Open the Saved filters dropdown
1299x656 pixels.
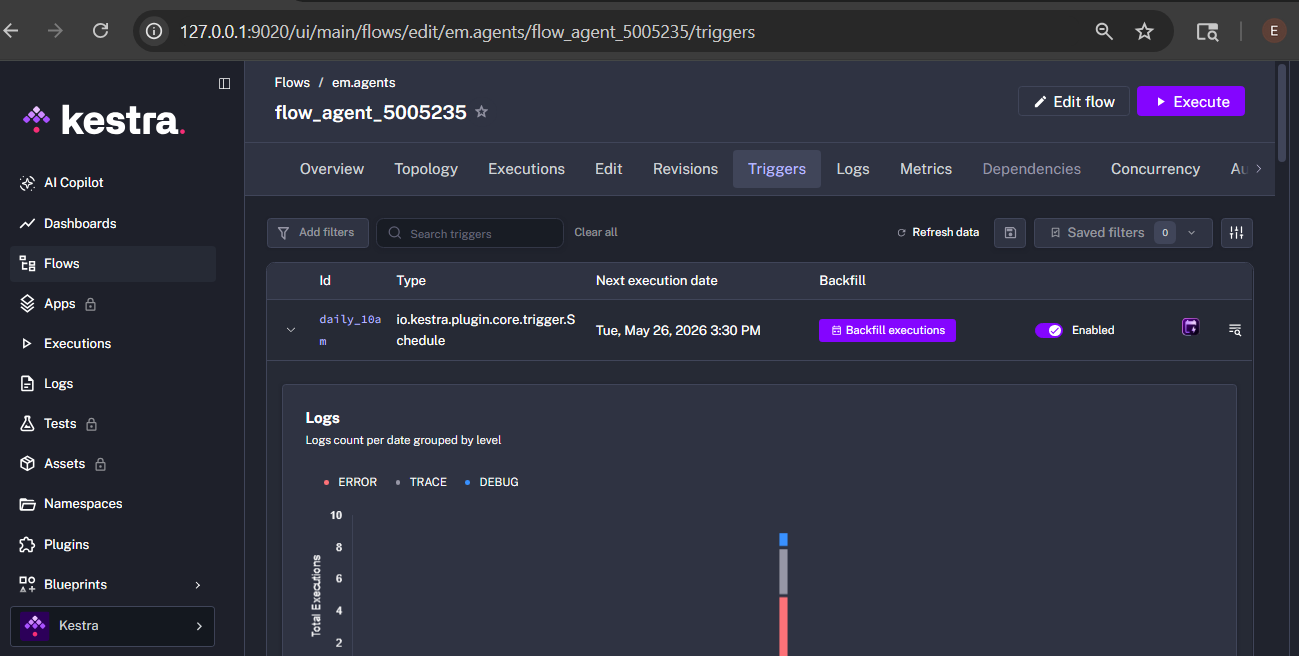point(1123,233)
